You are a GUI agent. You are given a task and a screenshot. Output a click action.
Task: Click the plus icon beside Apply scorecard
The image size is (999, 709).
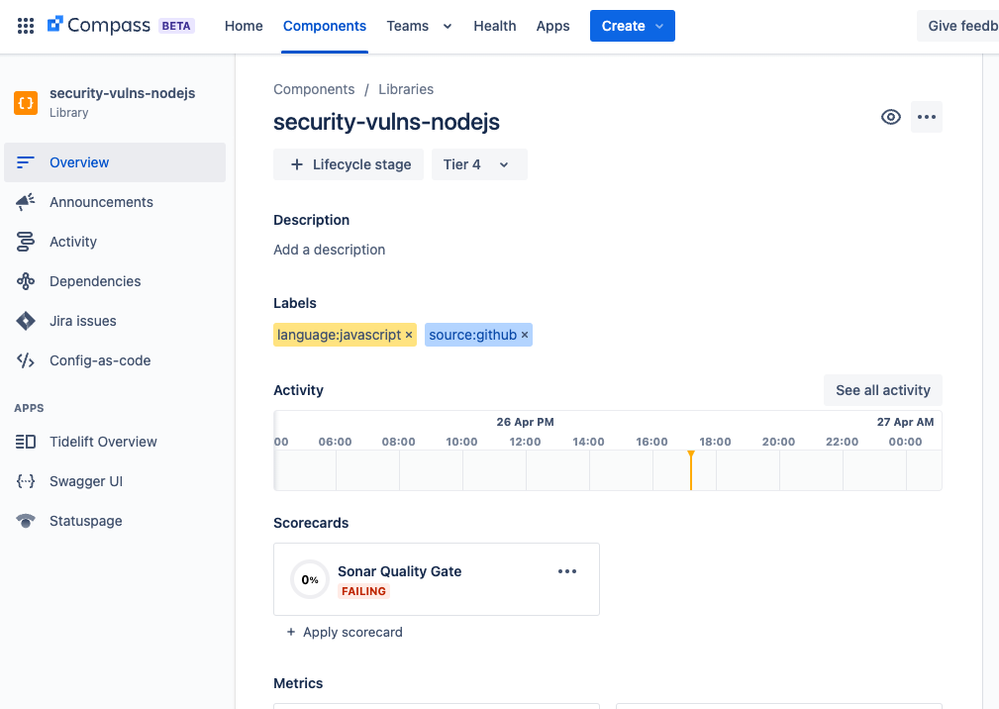[x=291, y=632]
